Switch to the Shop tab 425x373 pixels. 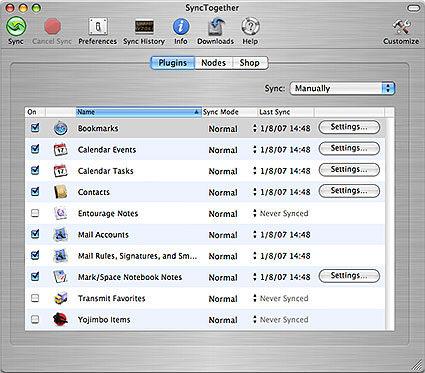[250, 63]
